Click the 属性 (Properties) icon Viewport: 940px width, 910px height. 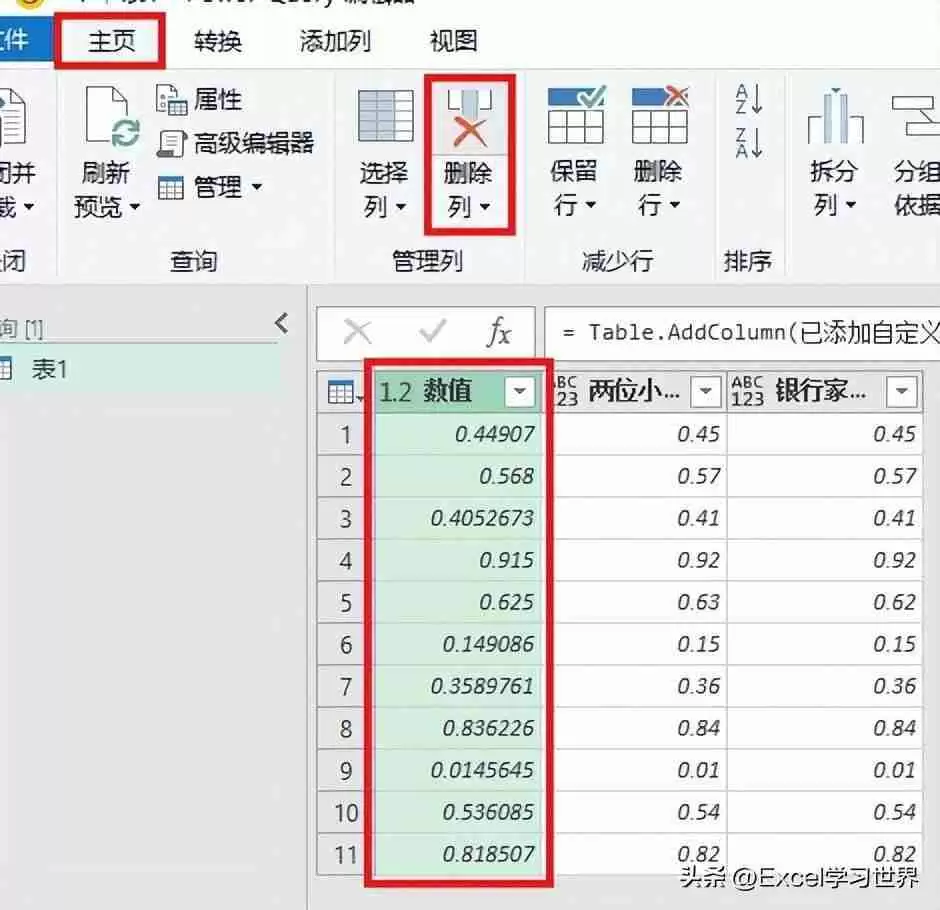[173, 98]
